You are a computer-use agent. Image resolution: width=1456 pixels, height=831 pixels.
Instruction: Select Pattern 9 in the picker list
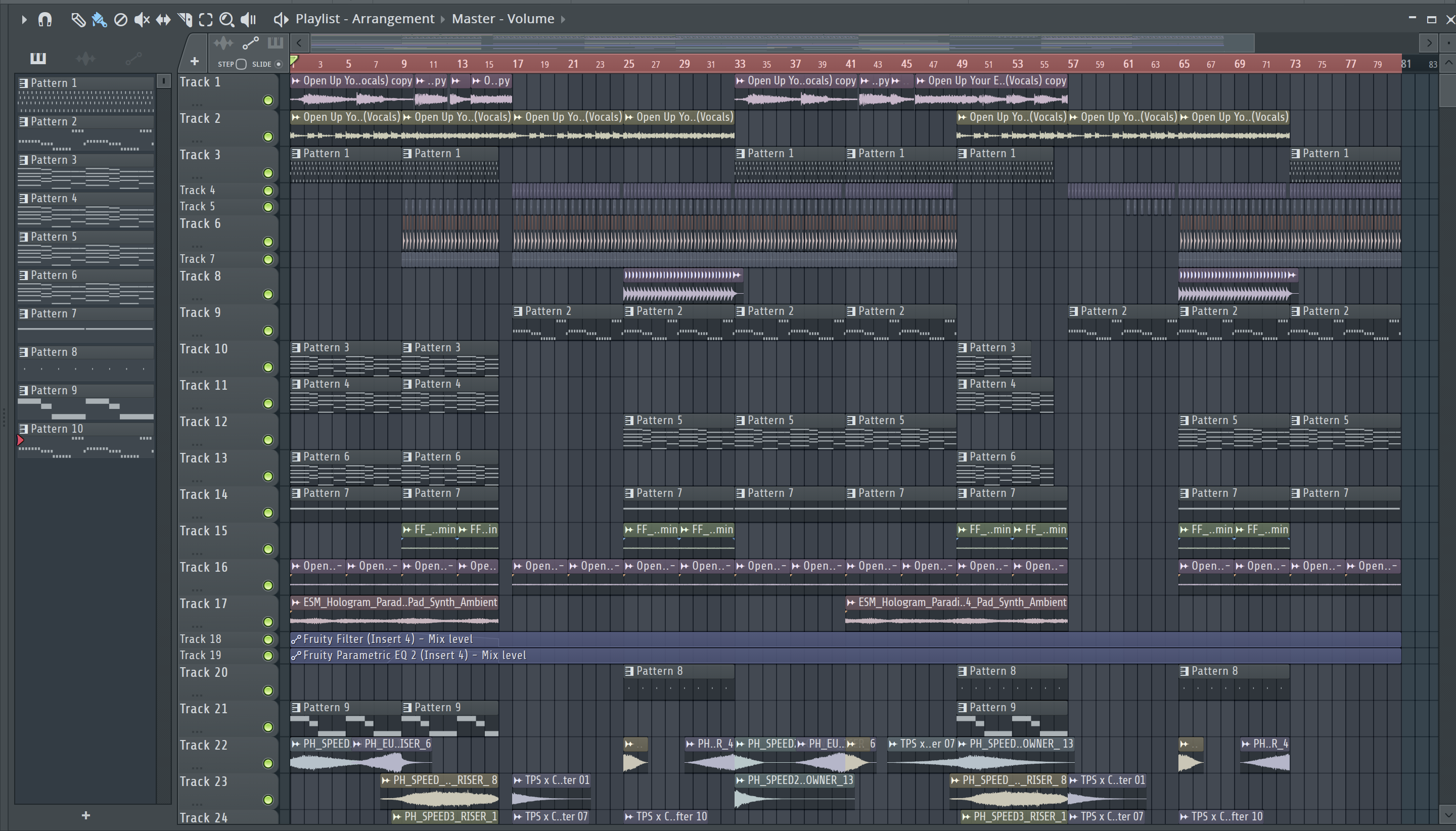pos(85,402)
